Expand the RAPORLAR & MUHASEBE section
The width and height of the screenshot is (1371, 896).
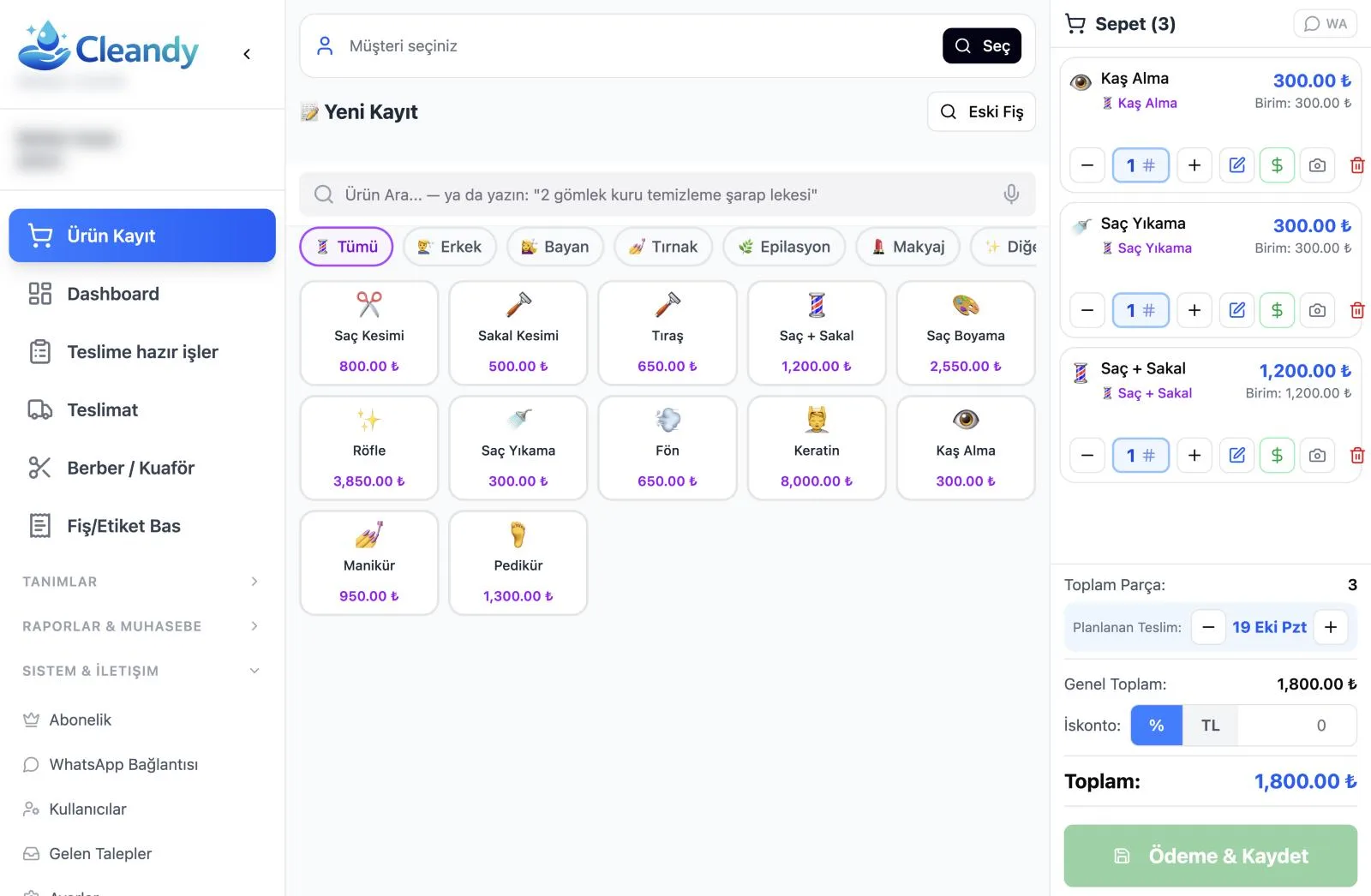[x=141, y=626]
